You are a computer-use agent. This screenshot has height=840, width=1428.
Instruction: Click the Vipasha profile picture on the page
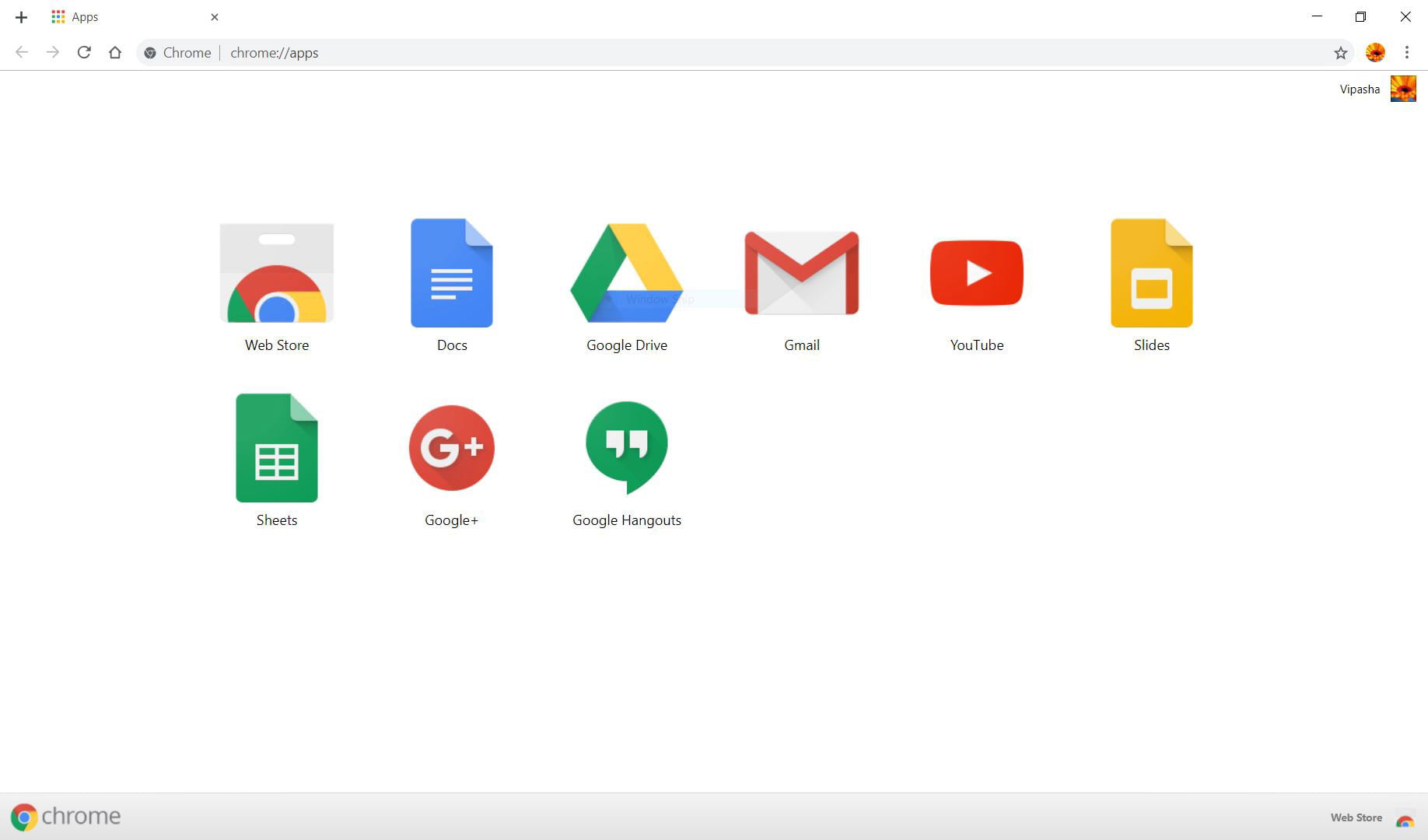(x=1403, y=89)
